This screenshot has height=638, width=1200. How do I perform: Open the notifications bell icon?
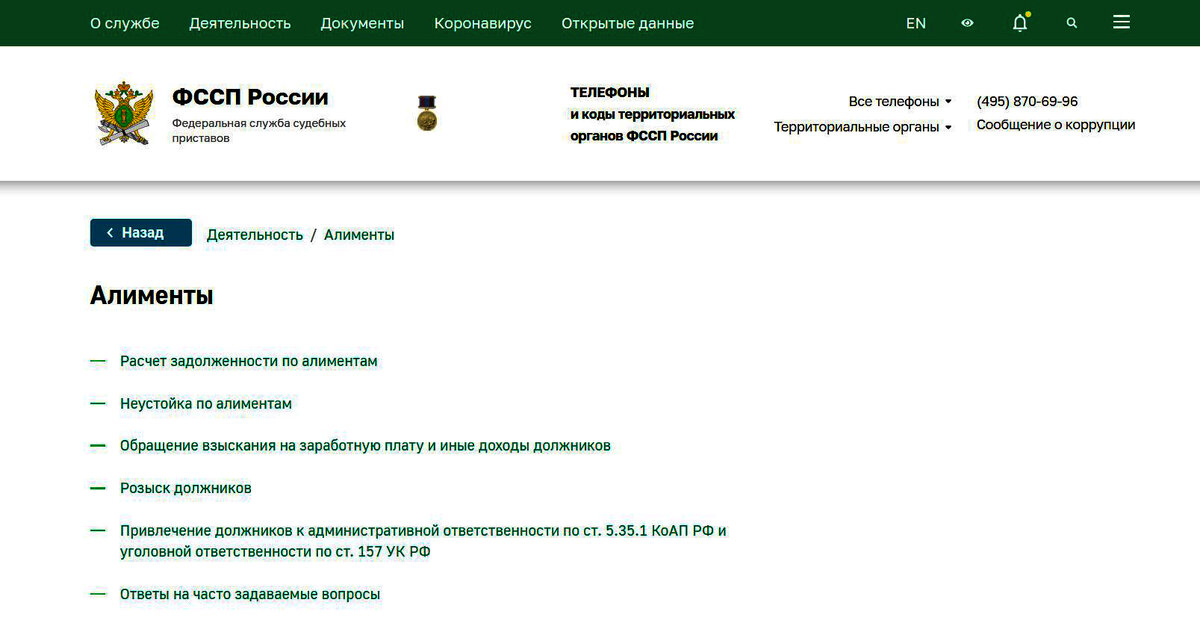(1020, 22)
